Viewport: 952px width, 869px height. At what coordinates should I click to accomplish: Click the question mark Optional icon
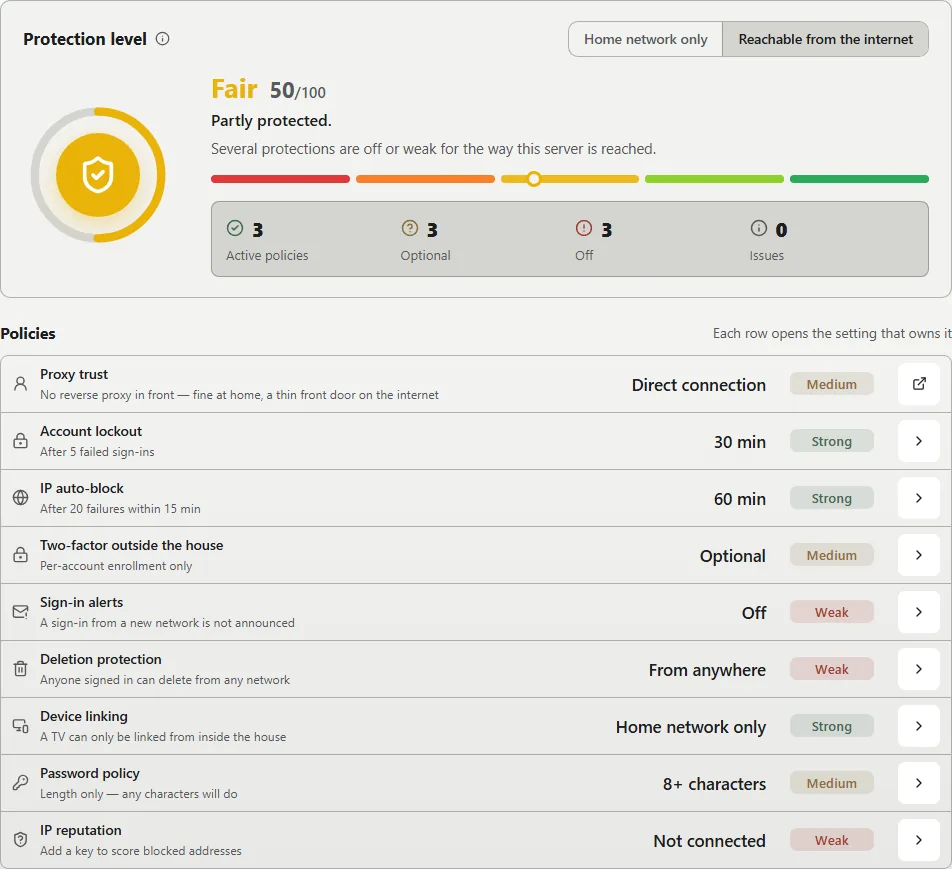[410, 228]
